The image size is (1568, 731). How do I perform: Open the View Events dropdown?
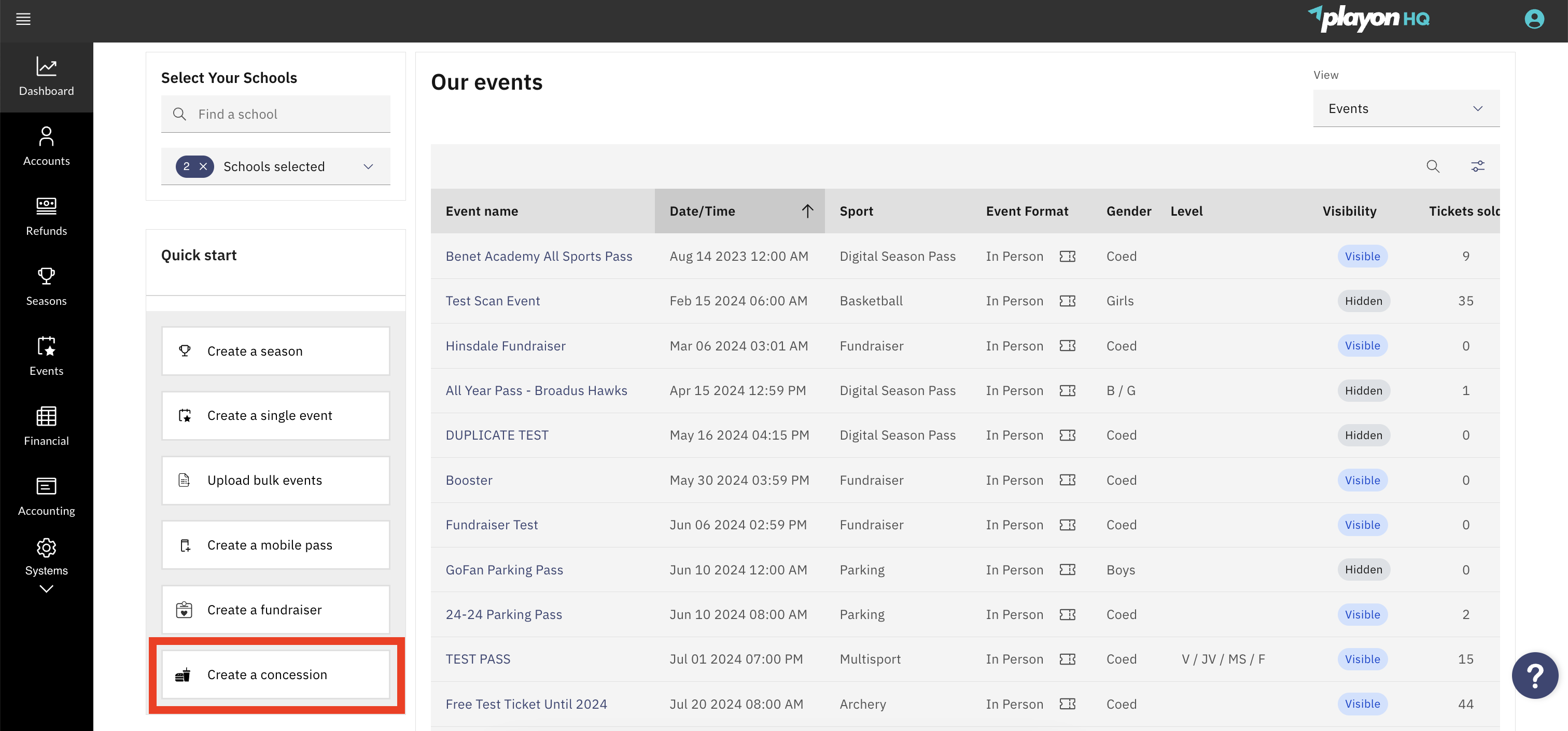(x=1406, y=108)
